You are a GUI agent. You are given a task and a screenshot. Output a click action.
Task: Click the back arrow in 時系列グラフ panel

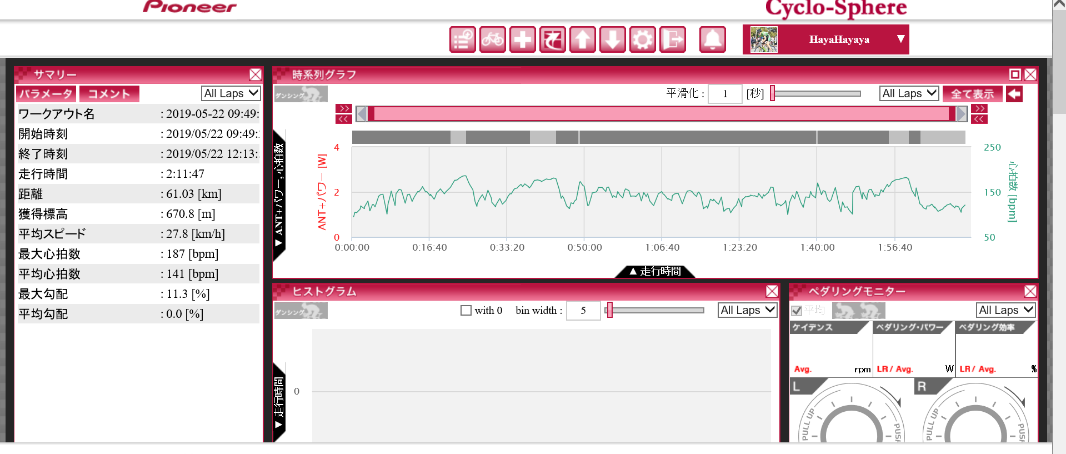(x=1014, y=94)
